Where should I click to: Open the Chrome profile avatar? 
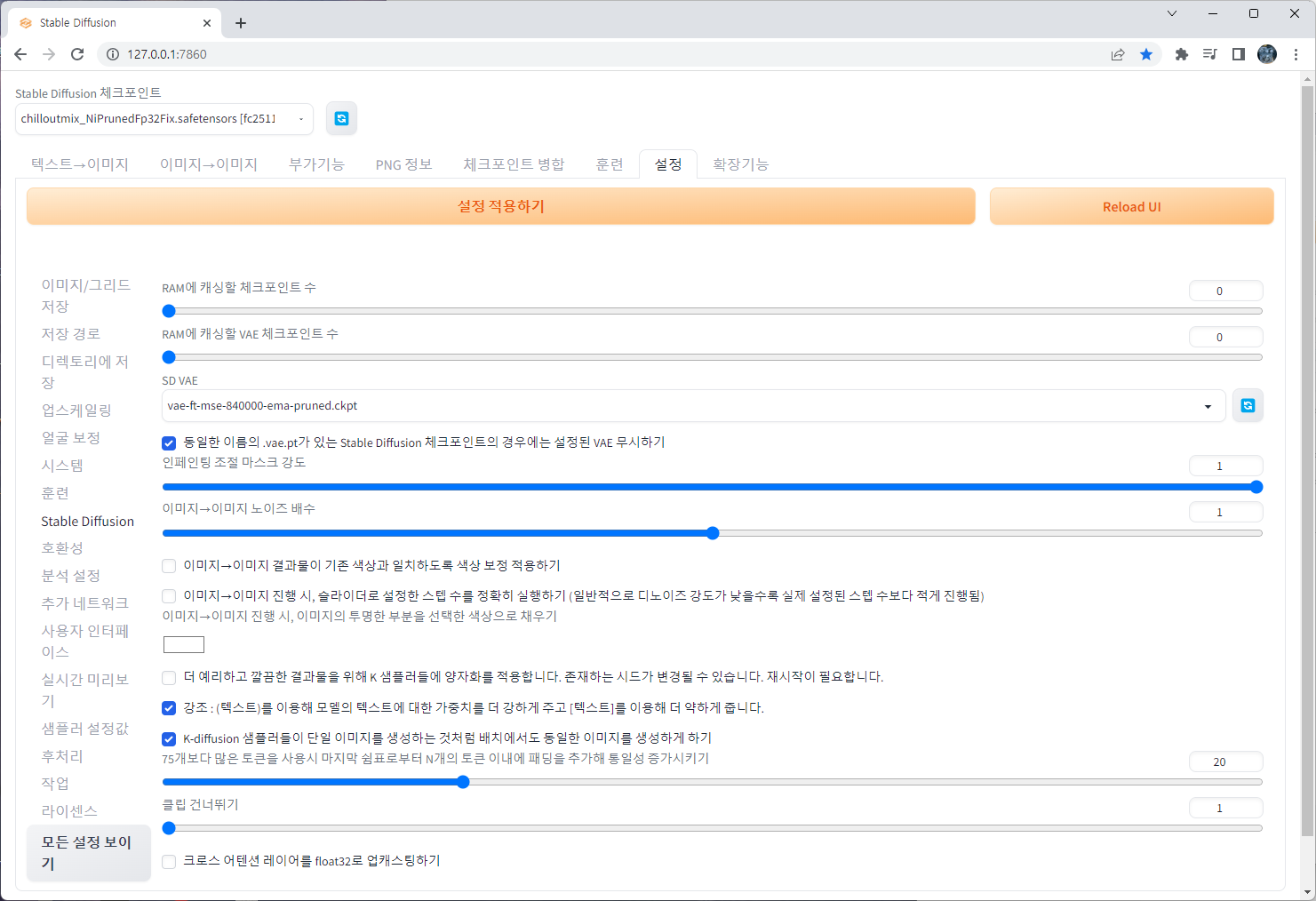[1267, 54]
